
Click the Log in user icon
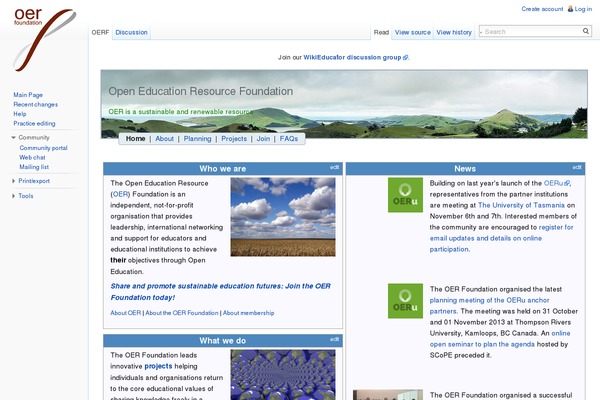[x=570, y=9]
